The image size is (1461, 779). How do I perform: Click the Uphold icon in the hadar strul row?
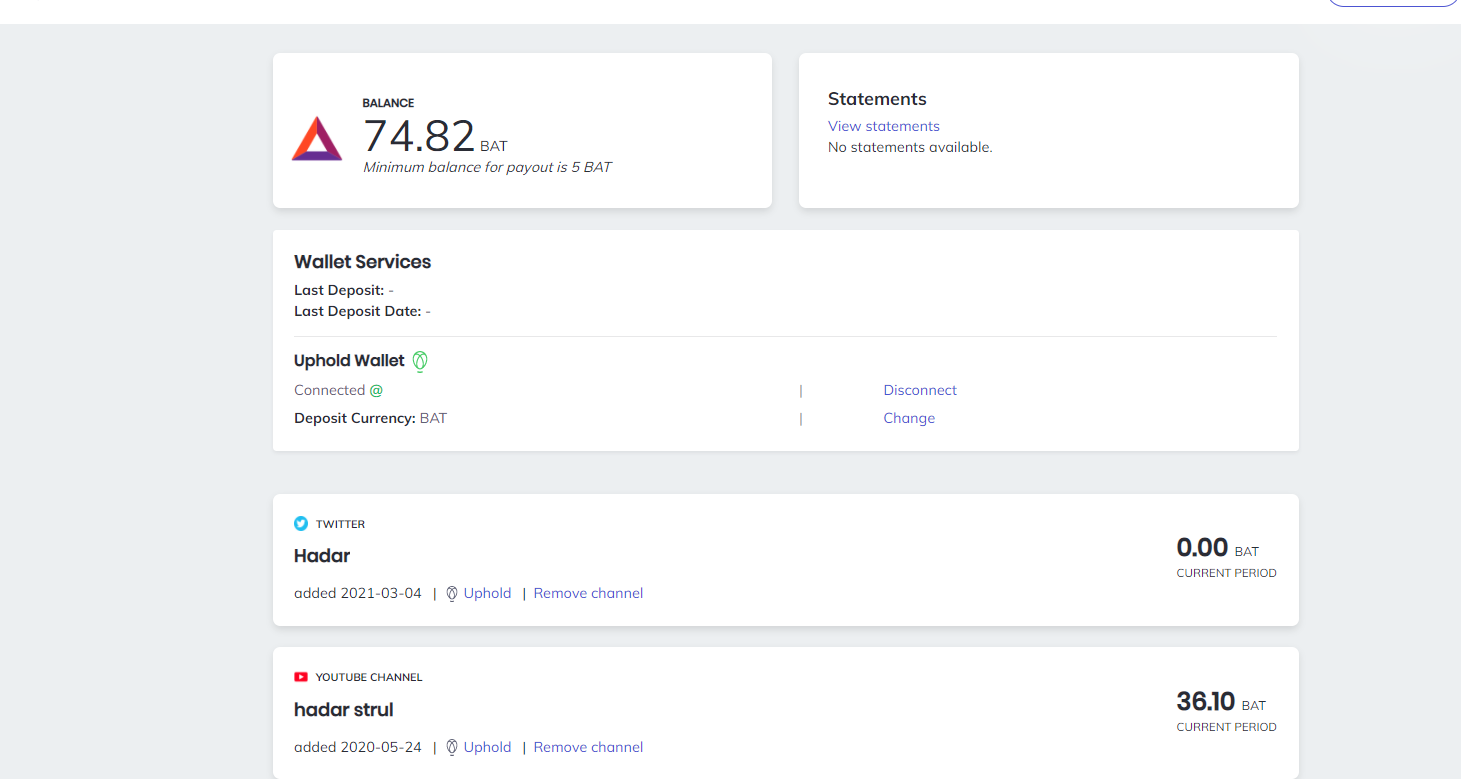[x=452, y=747]
